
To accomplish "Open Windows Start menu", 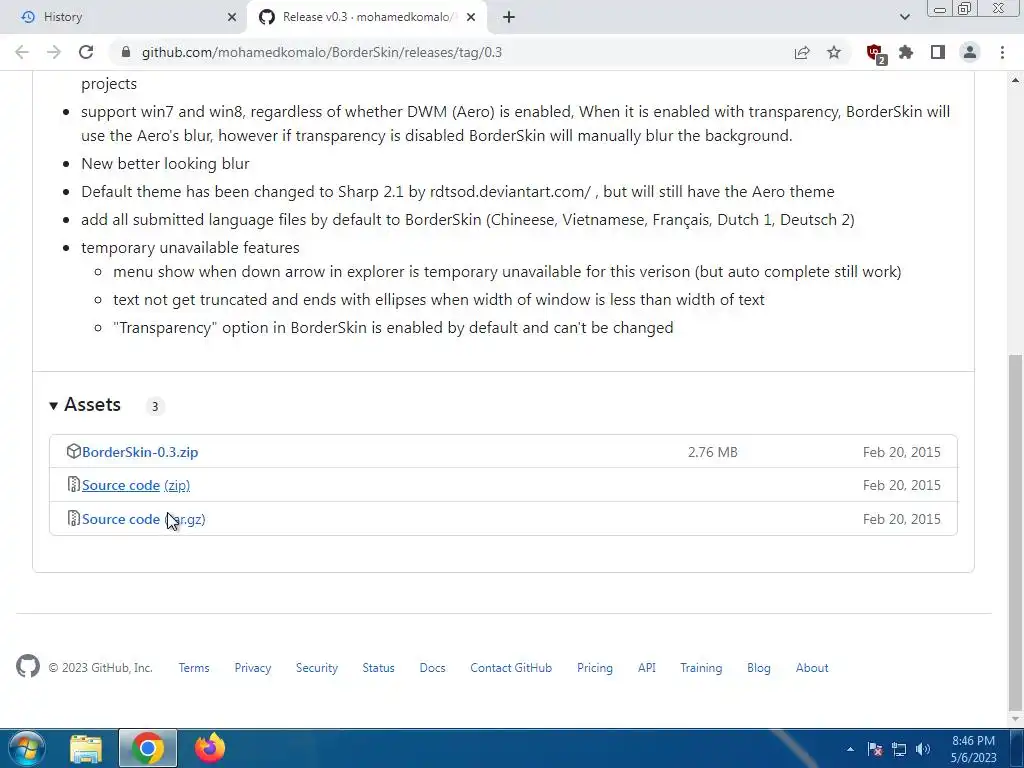I will pyautogui.click(x=27, y=748).
